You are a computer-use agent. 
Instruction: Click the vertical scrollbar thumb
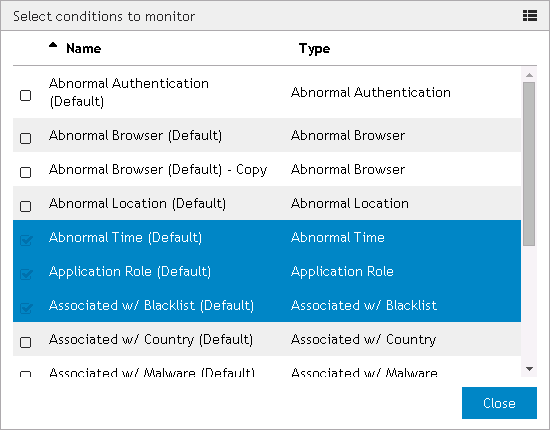pos(529,164)
